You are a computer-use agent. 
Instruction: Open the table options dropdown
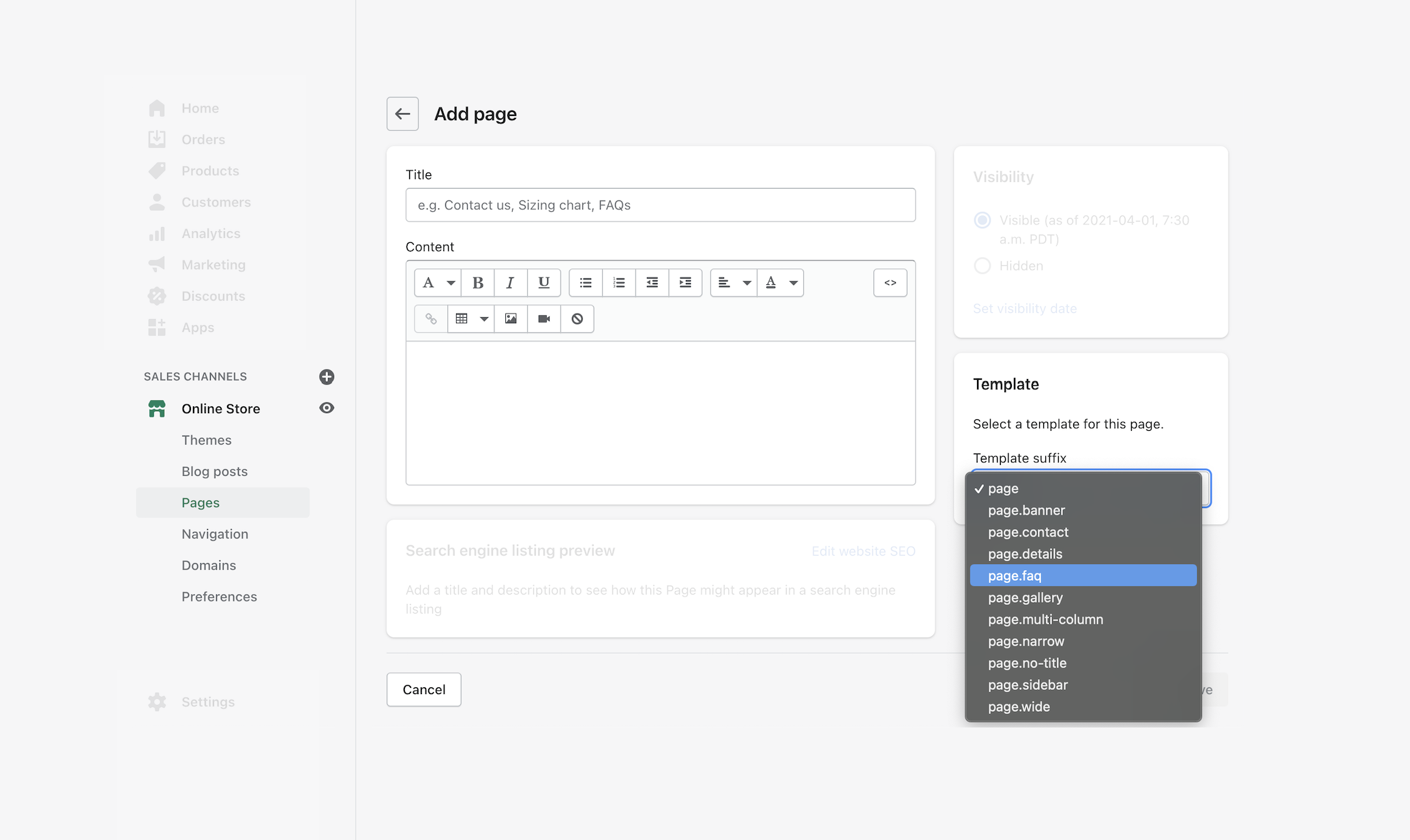click(x=484, y=318)
